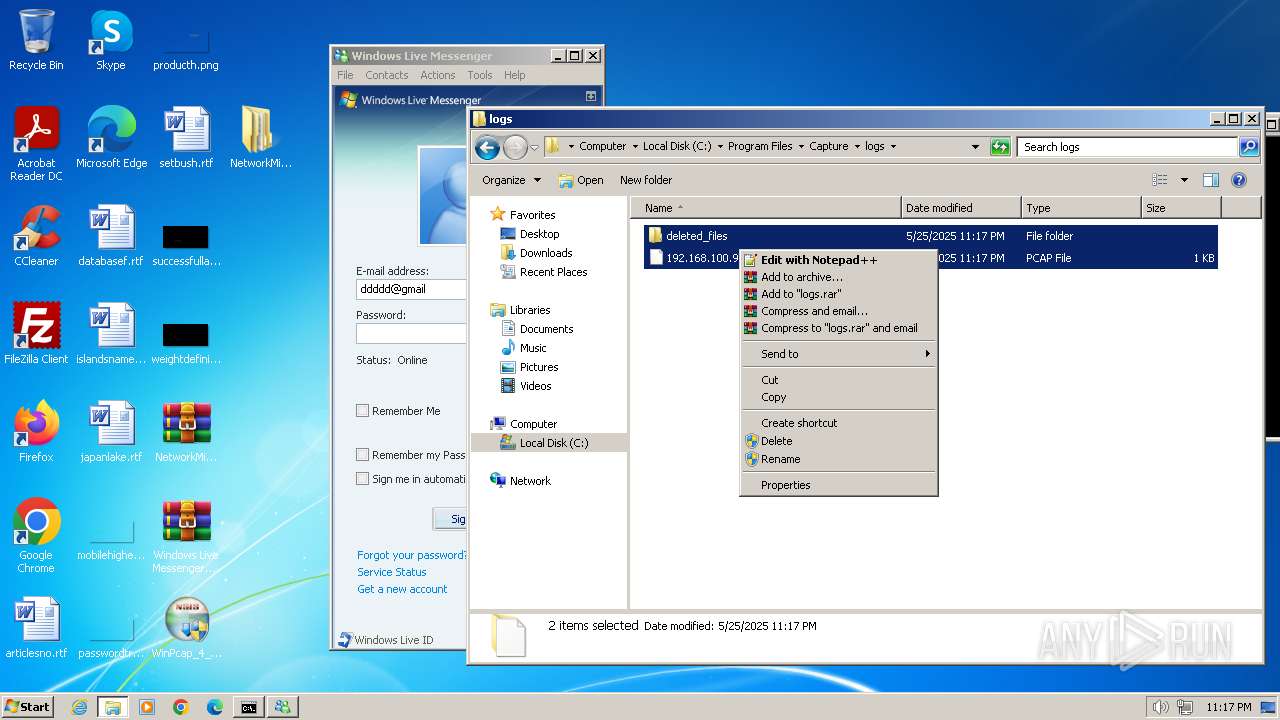Click New folder toolbar button

point(646,180)
